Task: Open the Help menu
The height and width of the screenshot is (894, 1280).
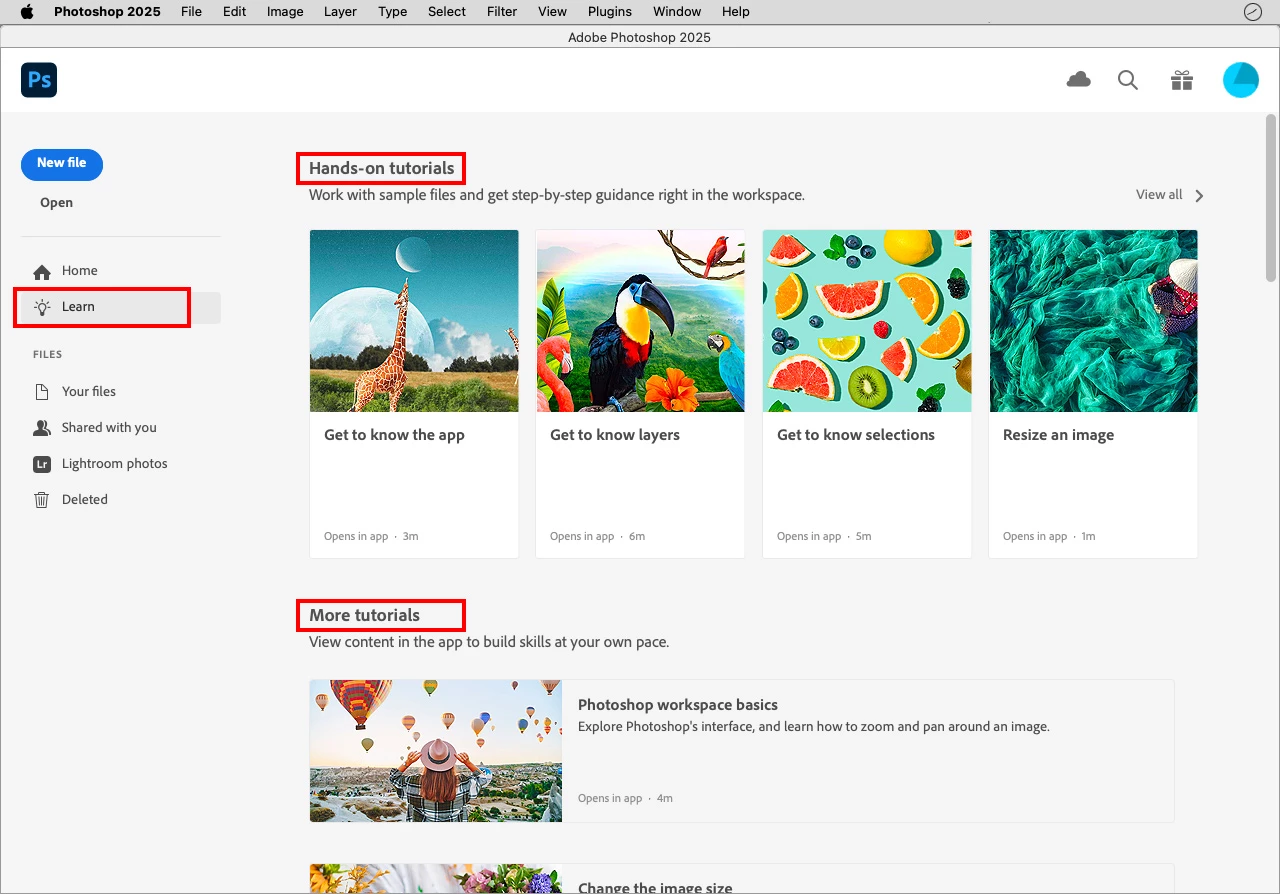Action: coord(736,12)
